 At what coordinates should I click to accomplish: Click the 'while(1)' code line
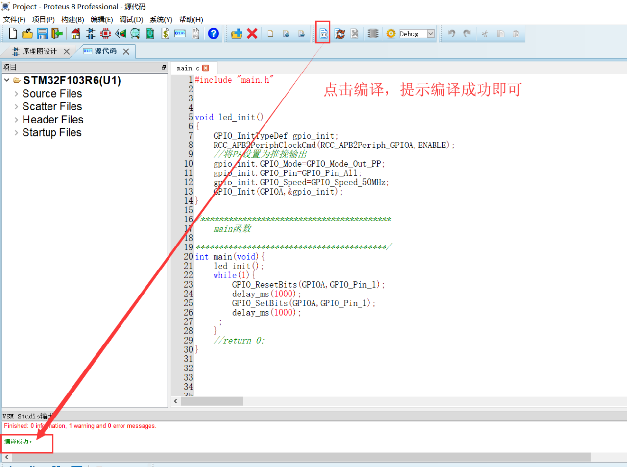click(234, 275)
